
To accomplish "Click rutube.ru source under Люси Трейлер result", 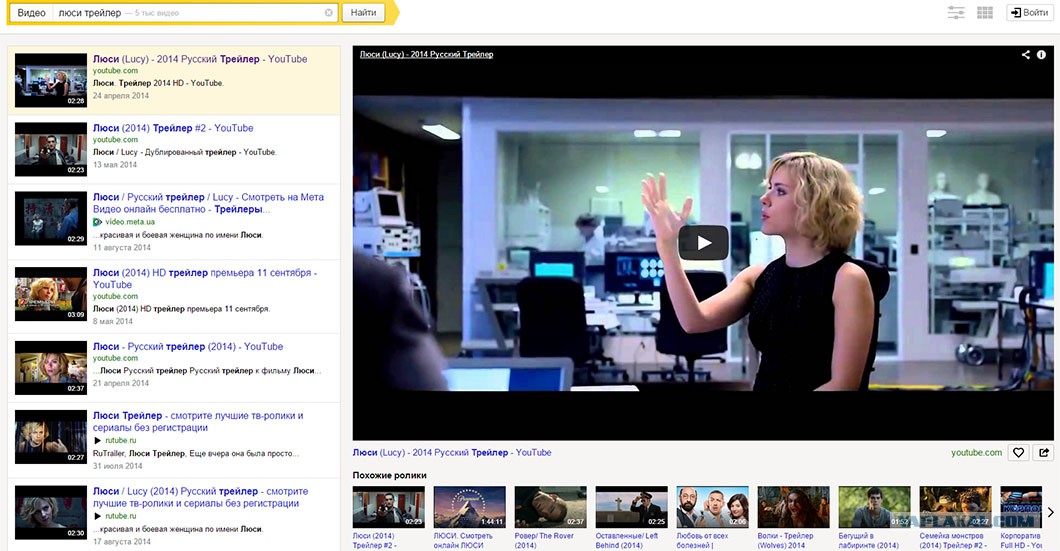I will [x=120, y=440].
